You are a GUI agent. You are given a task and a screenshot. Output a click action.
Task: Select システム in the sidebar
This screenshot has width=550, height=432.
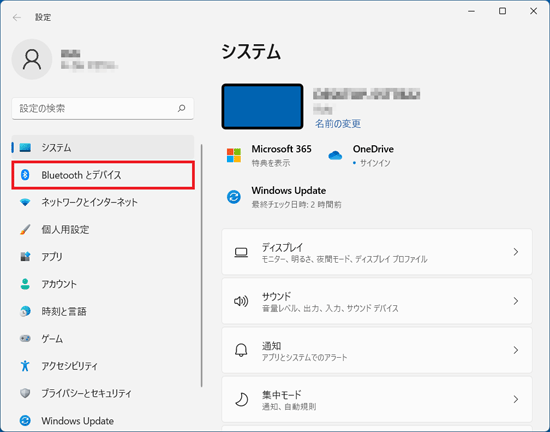[x=103, y=147]
